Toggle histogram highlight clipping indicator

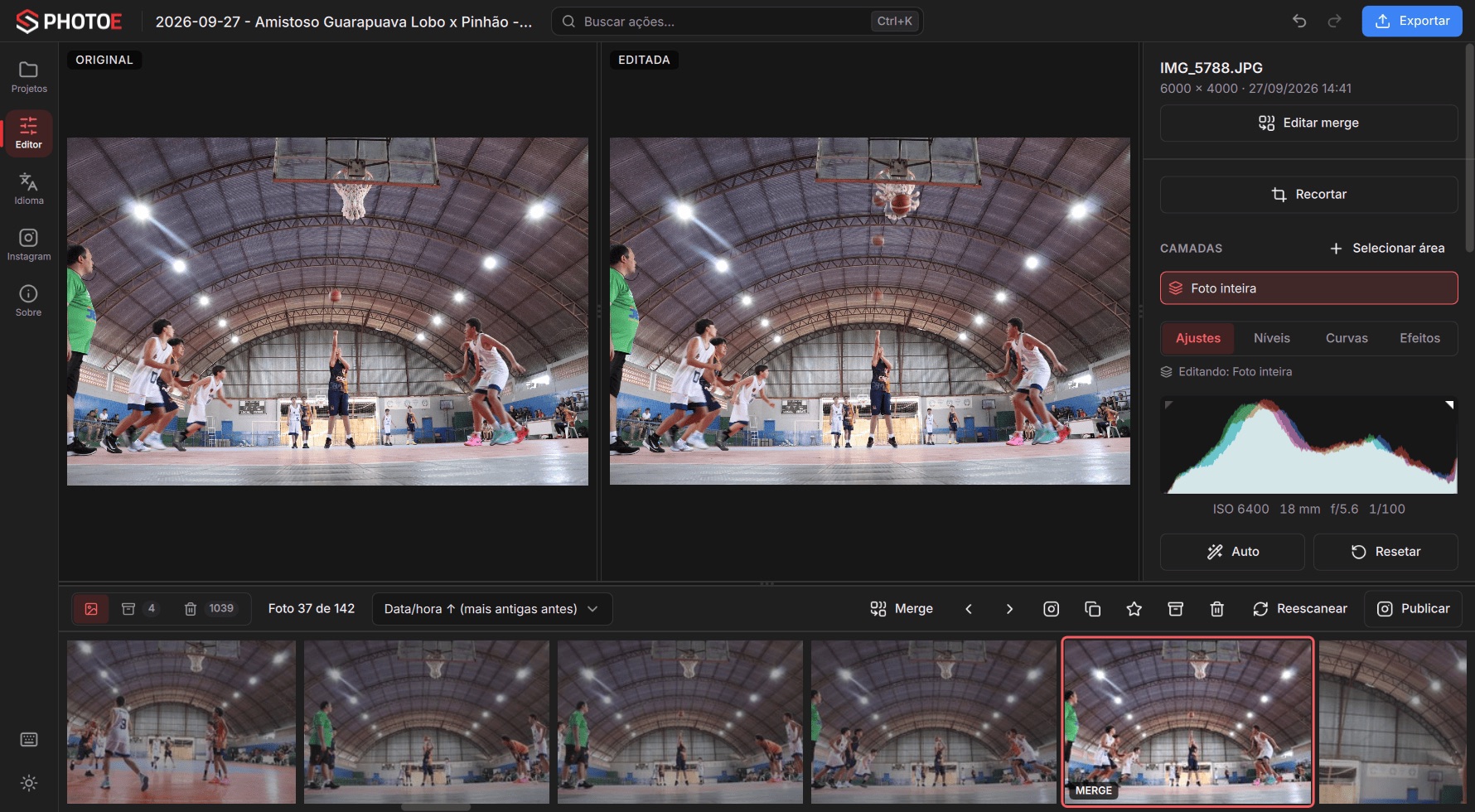pos(1449,405)
